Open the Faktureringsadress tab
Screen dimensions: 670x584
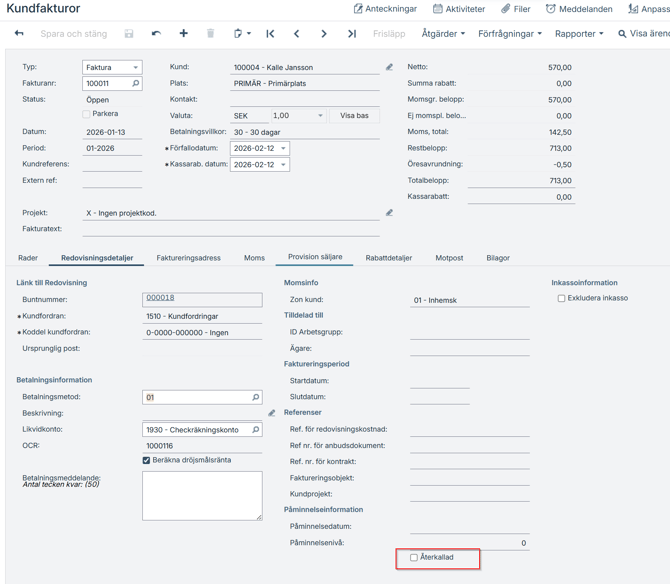click(x=188, y=258)
